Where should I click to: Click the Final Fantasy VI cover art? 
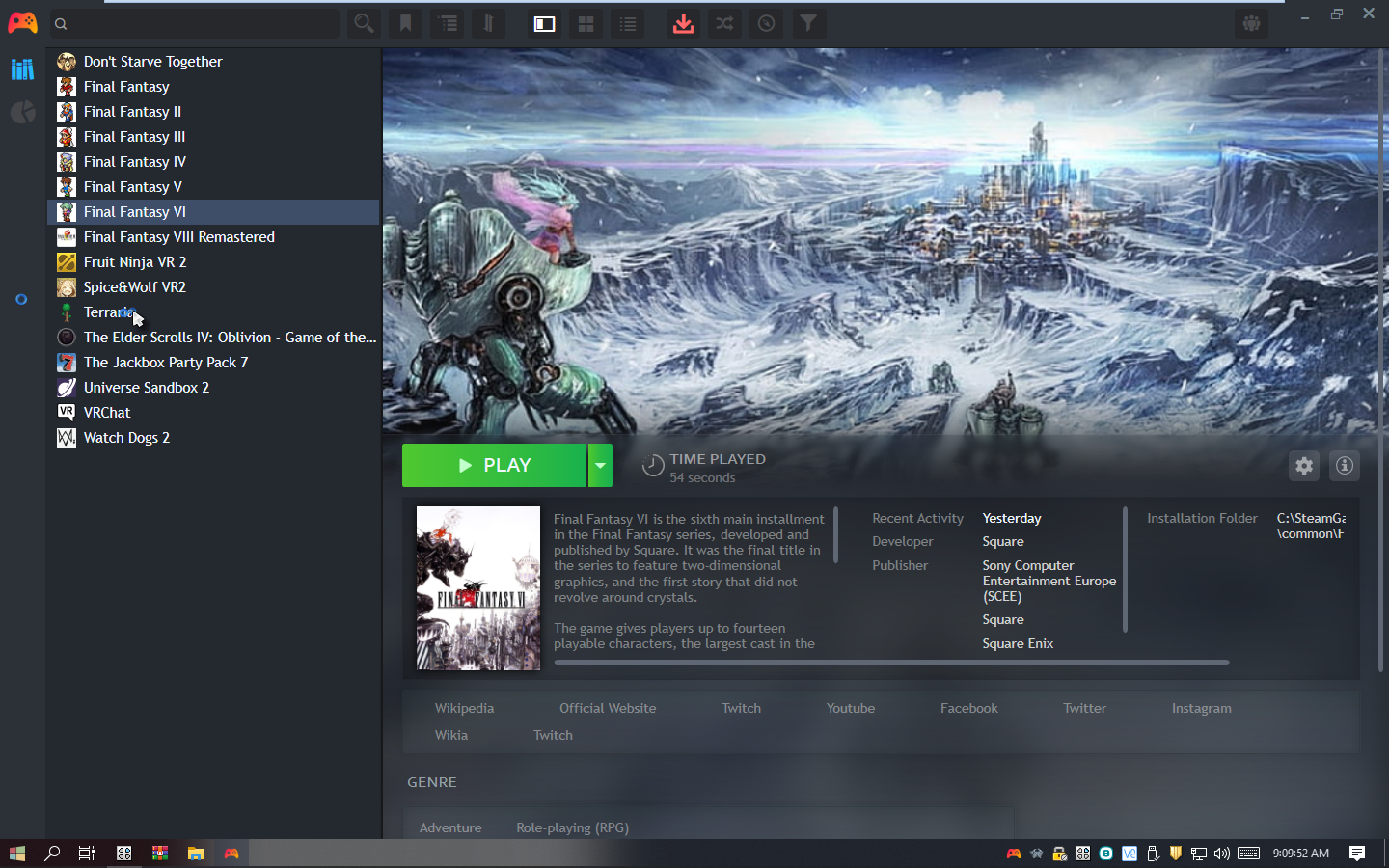[478, 588]
